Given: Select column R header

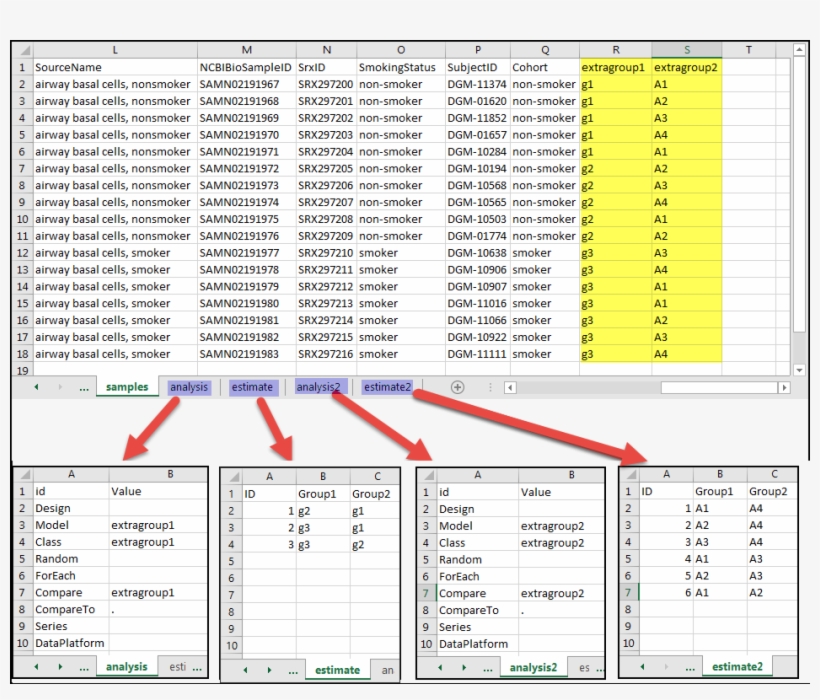Looking at the screenshot, I should click(x=616, y=50).
